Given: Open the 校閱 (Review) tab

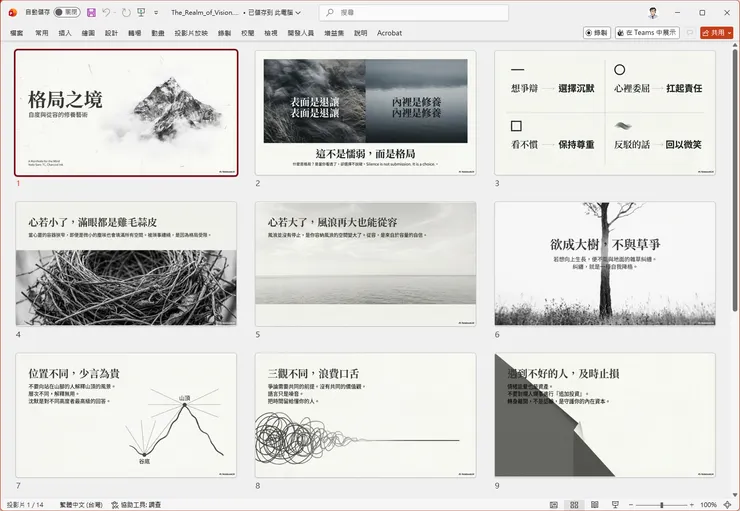Looking at the screenshot, I should click(248, 33).
